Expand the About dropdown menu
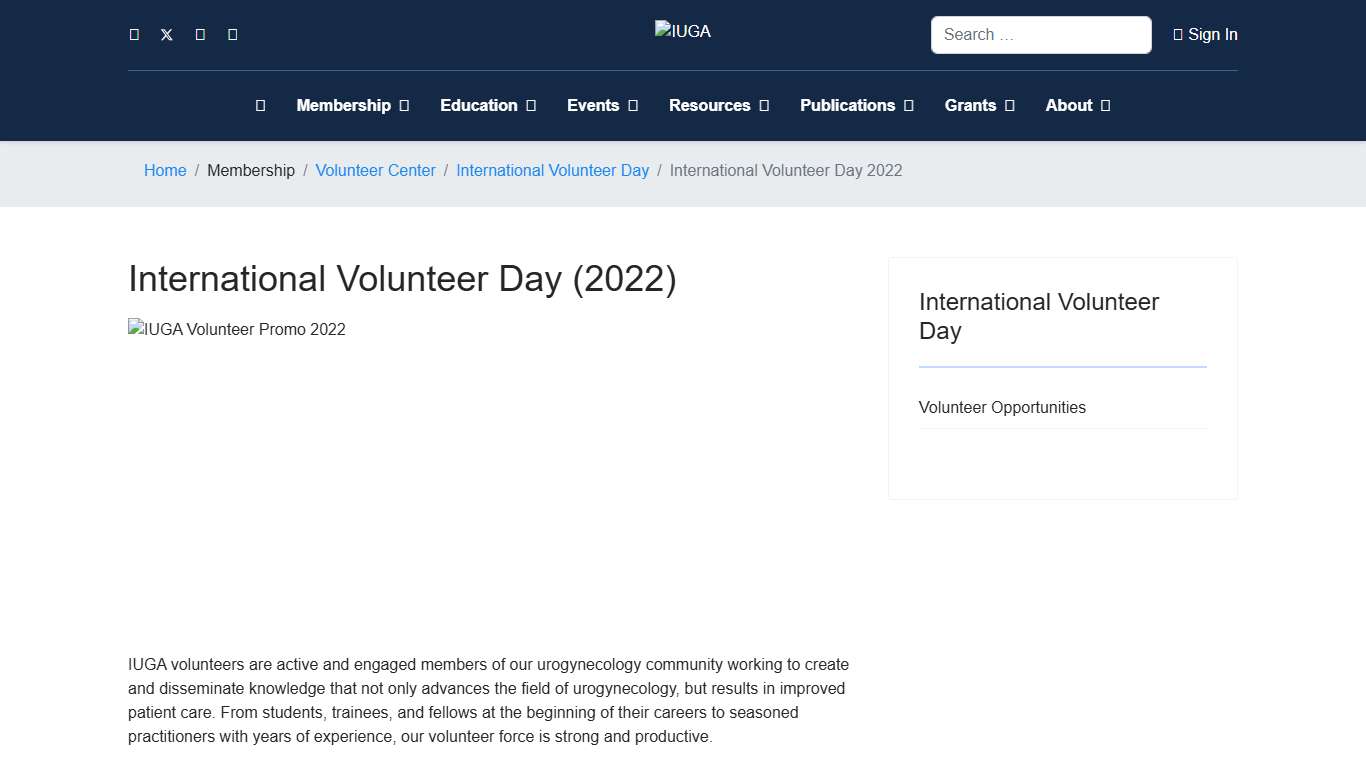The image size is (1366, 768). (1107, 105)
